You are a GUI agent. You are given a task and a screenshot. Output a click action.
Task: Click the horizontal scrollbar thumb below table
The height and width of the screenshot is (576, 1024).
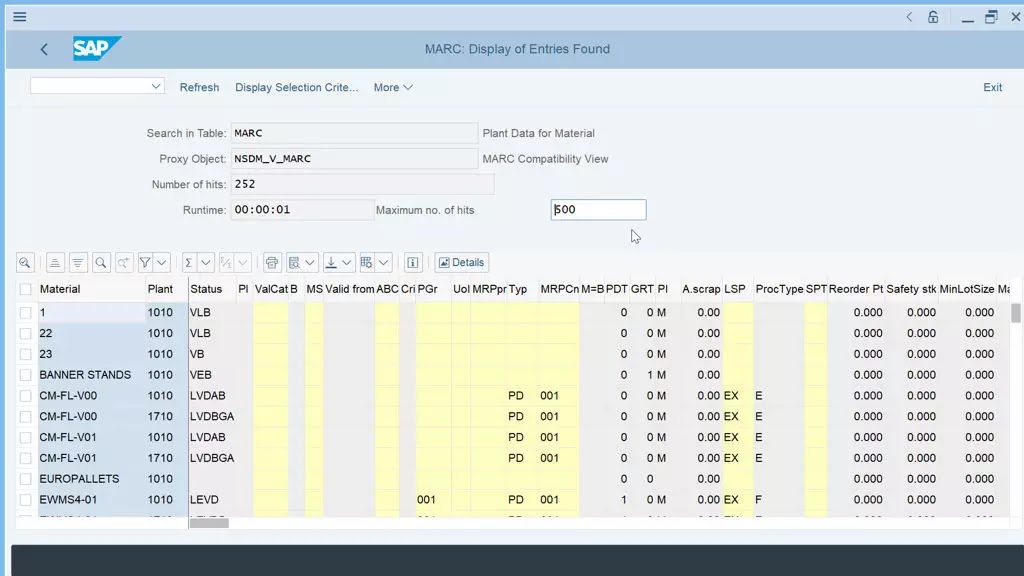coord(209,522)
